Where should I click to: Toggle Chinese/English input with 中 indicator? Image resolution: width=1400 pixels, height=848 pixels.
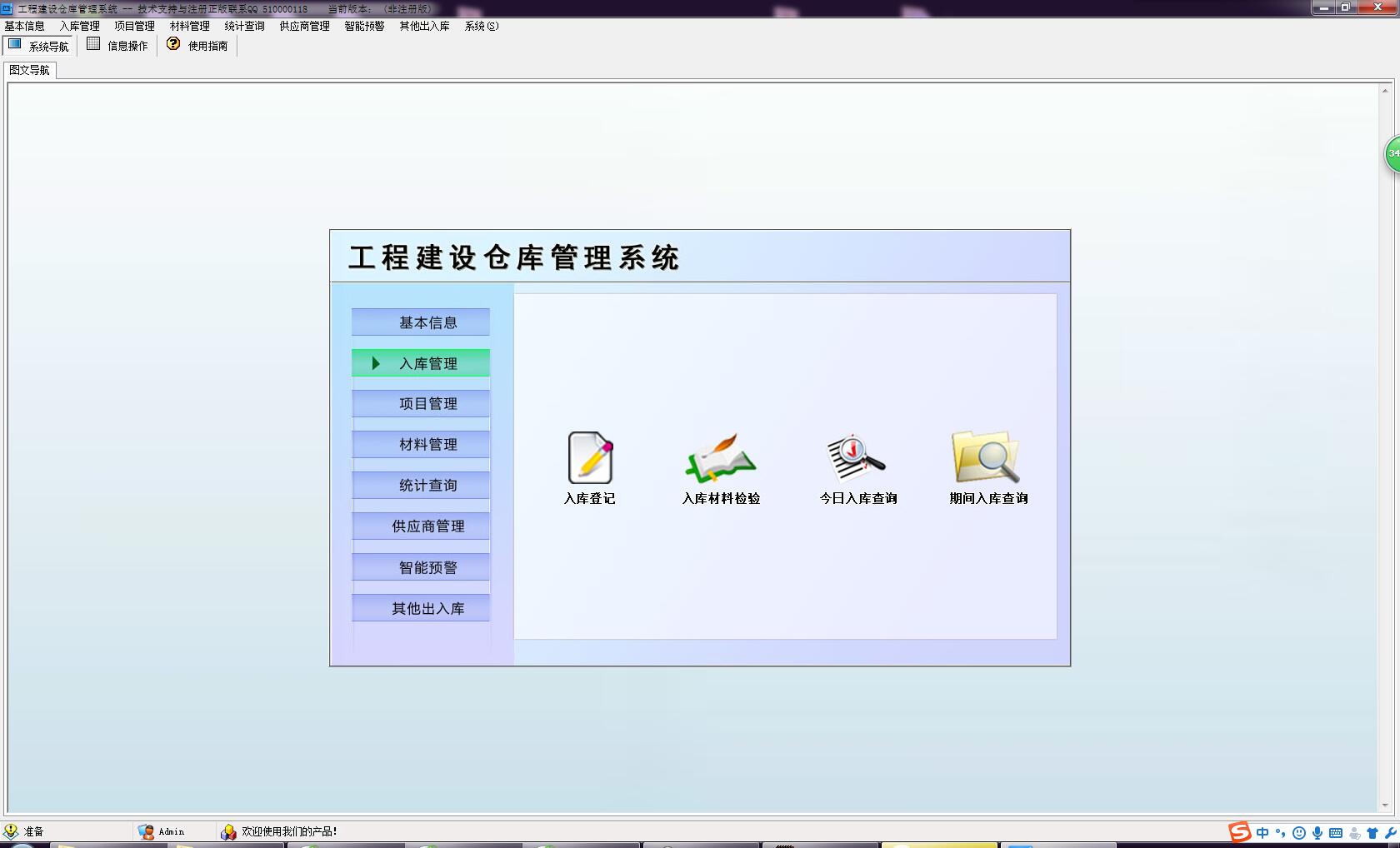pos(1262,831)
